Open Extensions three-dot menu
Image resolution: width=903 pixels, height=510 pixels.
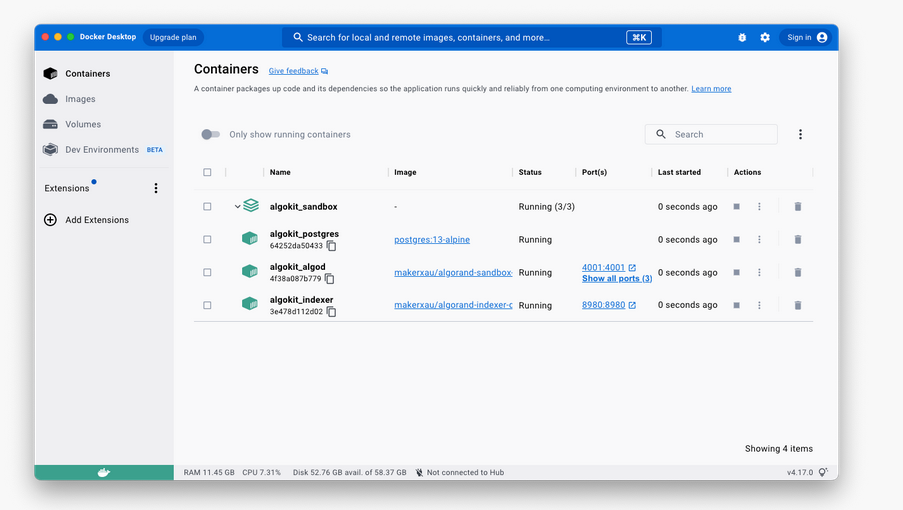click(x=155, y=188)
